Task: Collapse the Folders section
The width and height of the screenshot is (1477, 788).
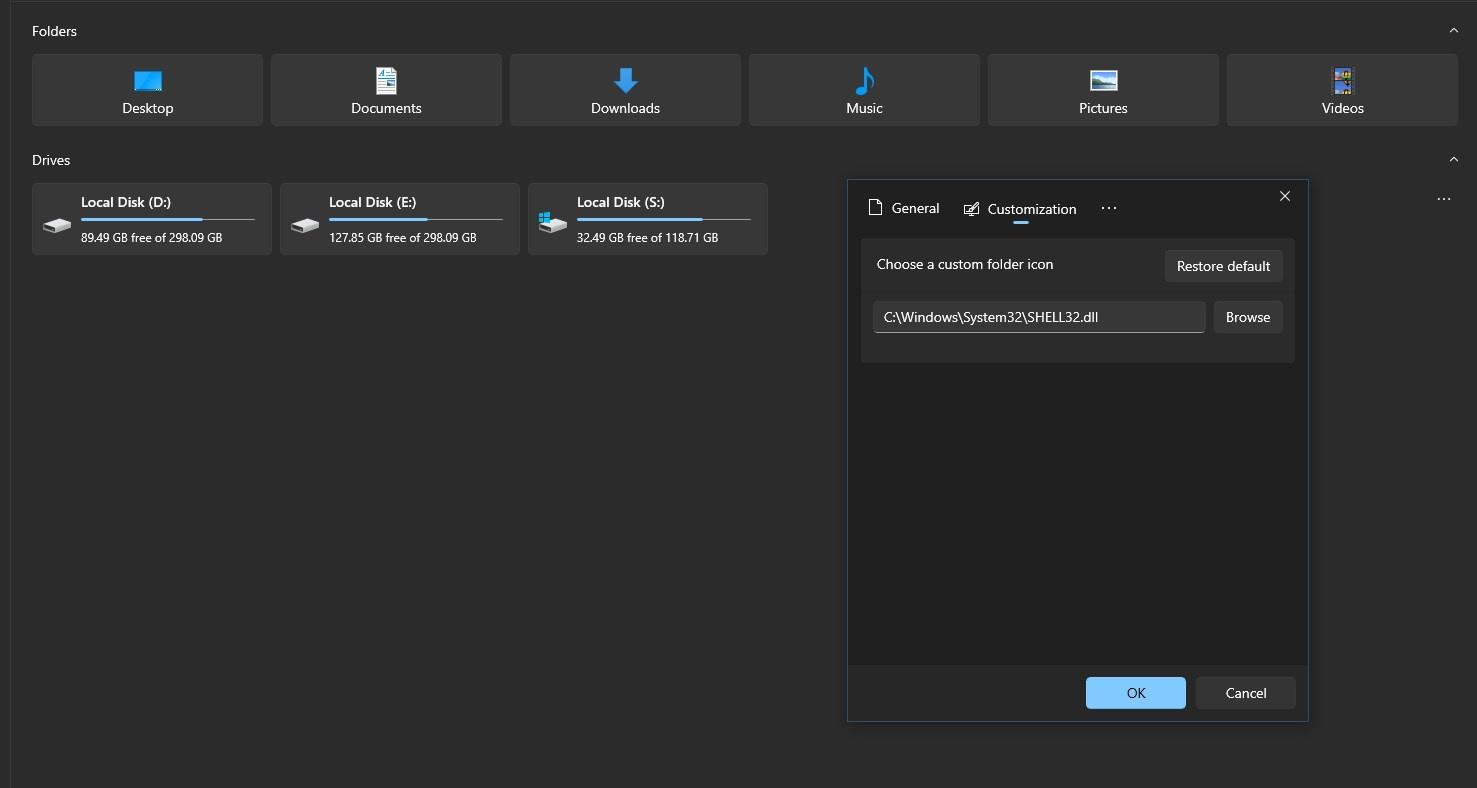Action: click(x=1454, y=31)
